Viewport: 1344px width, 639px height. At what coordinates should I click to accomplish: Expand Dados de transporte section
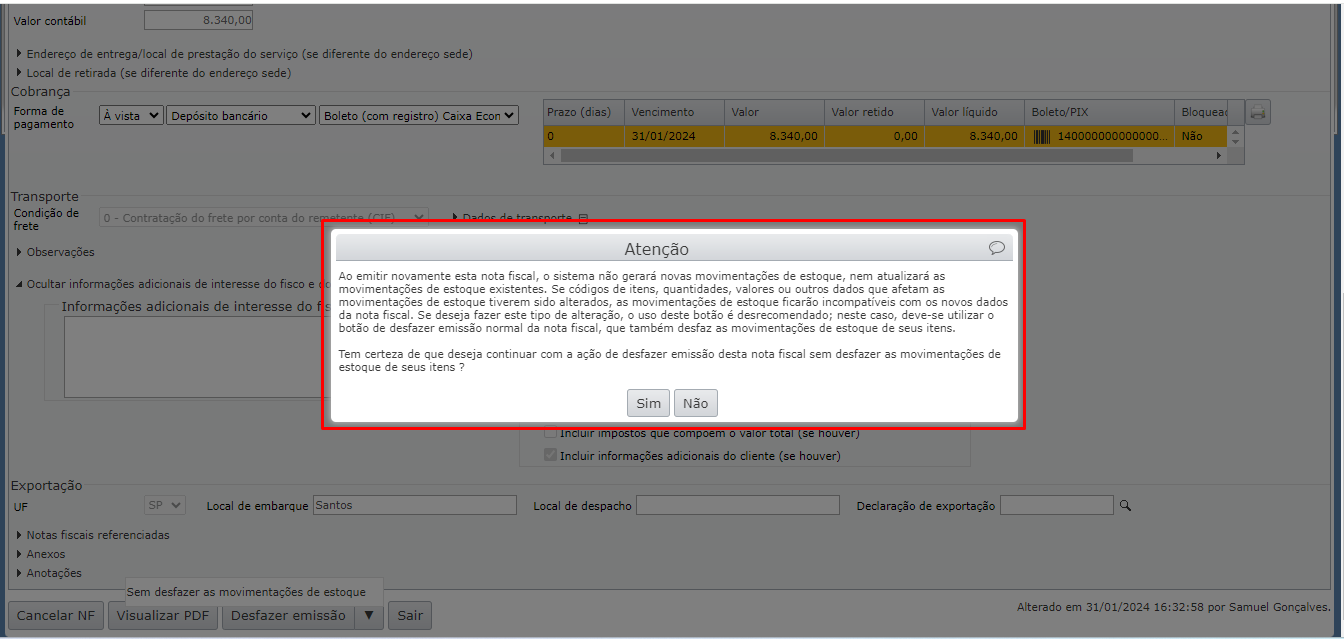512,218
